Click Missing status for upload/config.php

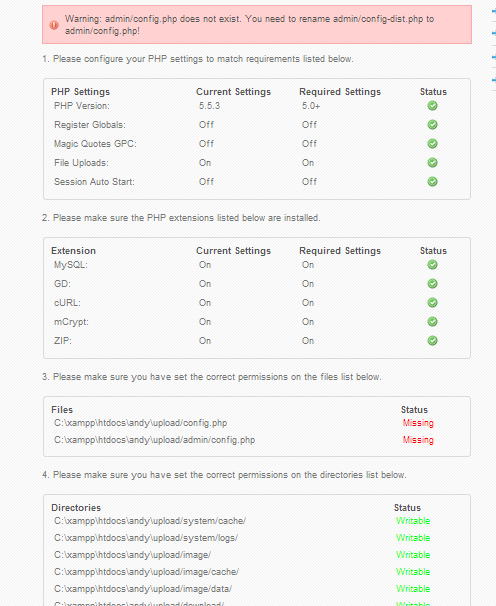click(418, 423)
